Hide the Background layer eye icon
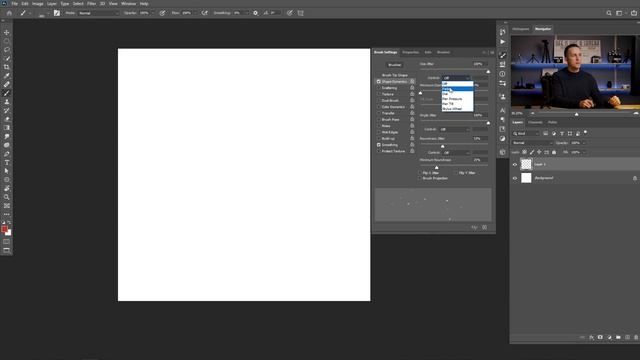The height and width of the screenshot is (360, 640). click(x=515, y=178)
